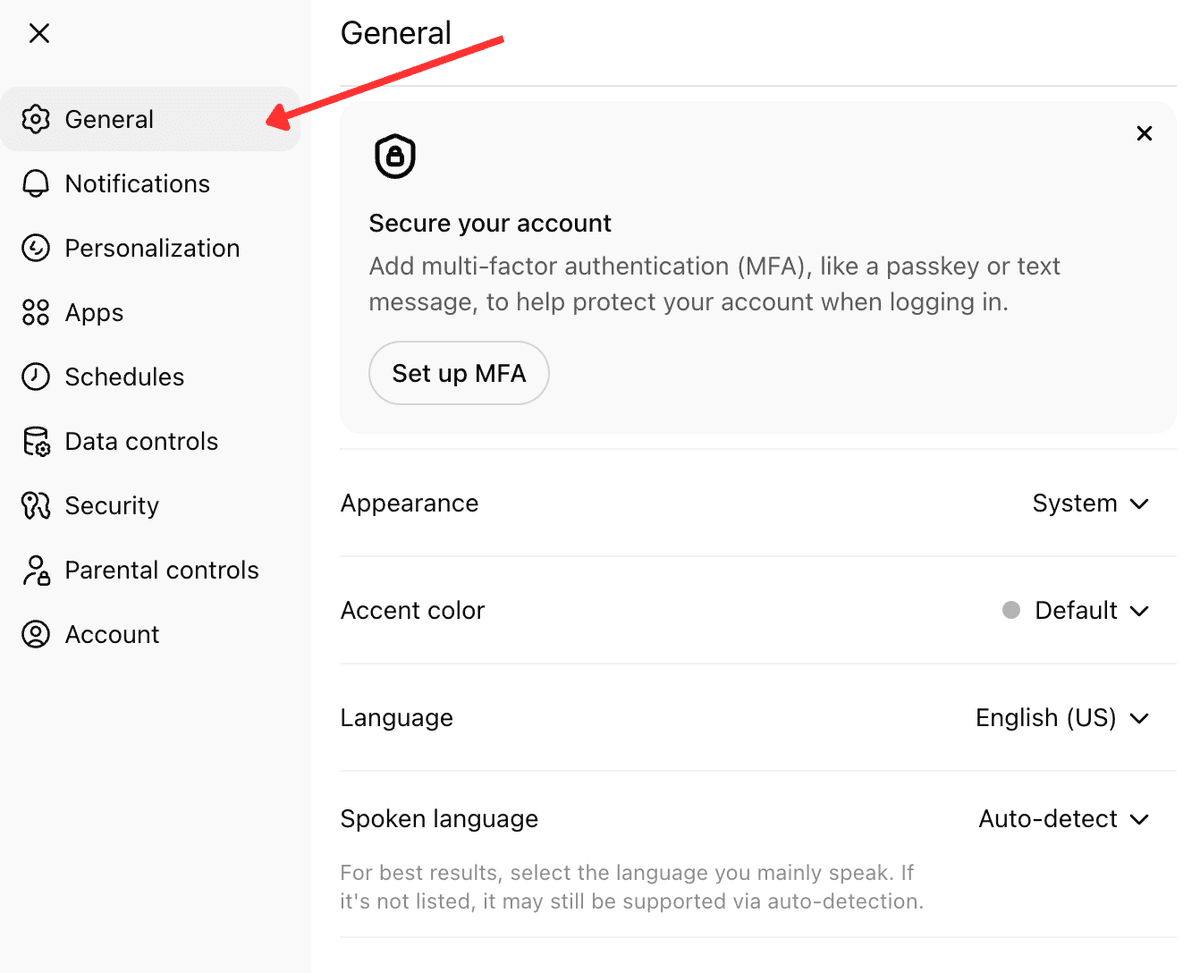Click the Default accent color swatch
This screenshot has height=973, width=1200.
[x=1010, y=610]
